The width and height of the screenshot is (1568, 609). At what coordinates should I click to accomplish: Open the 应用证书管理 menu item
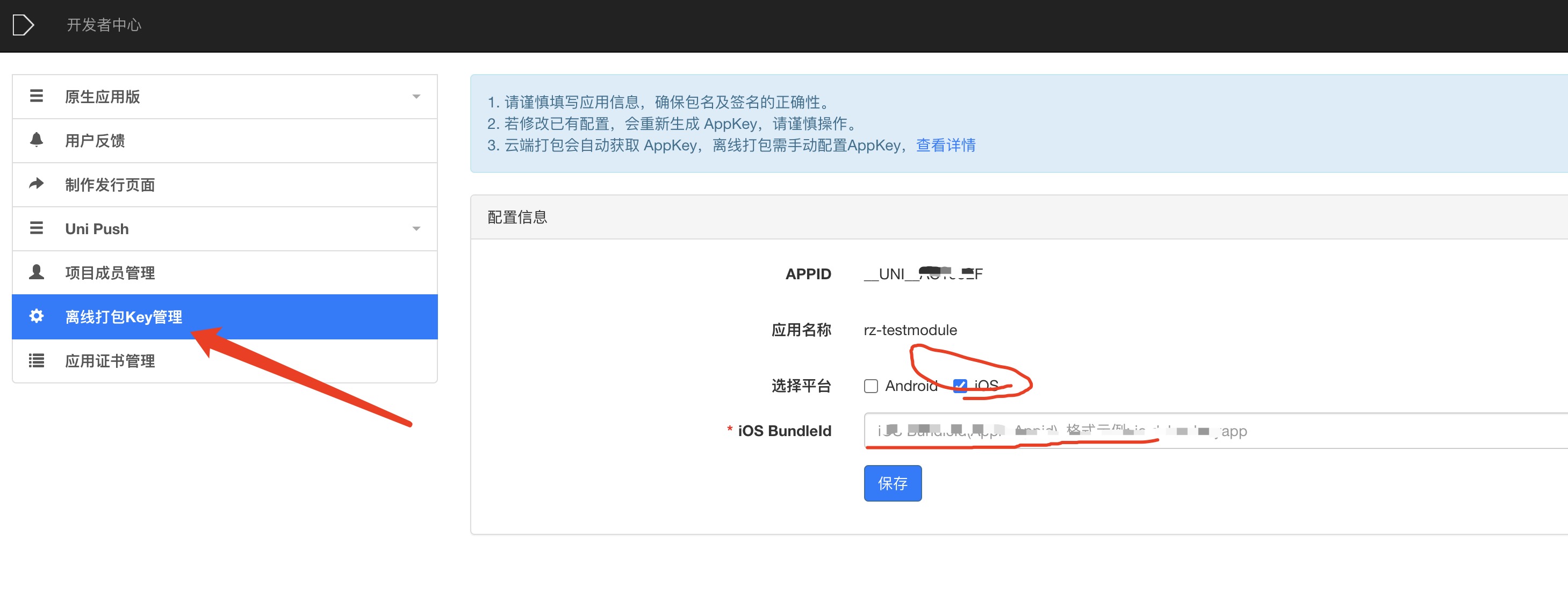(x=225, y=361)
